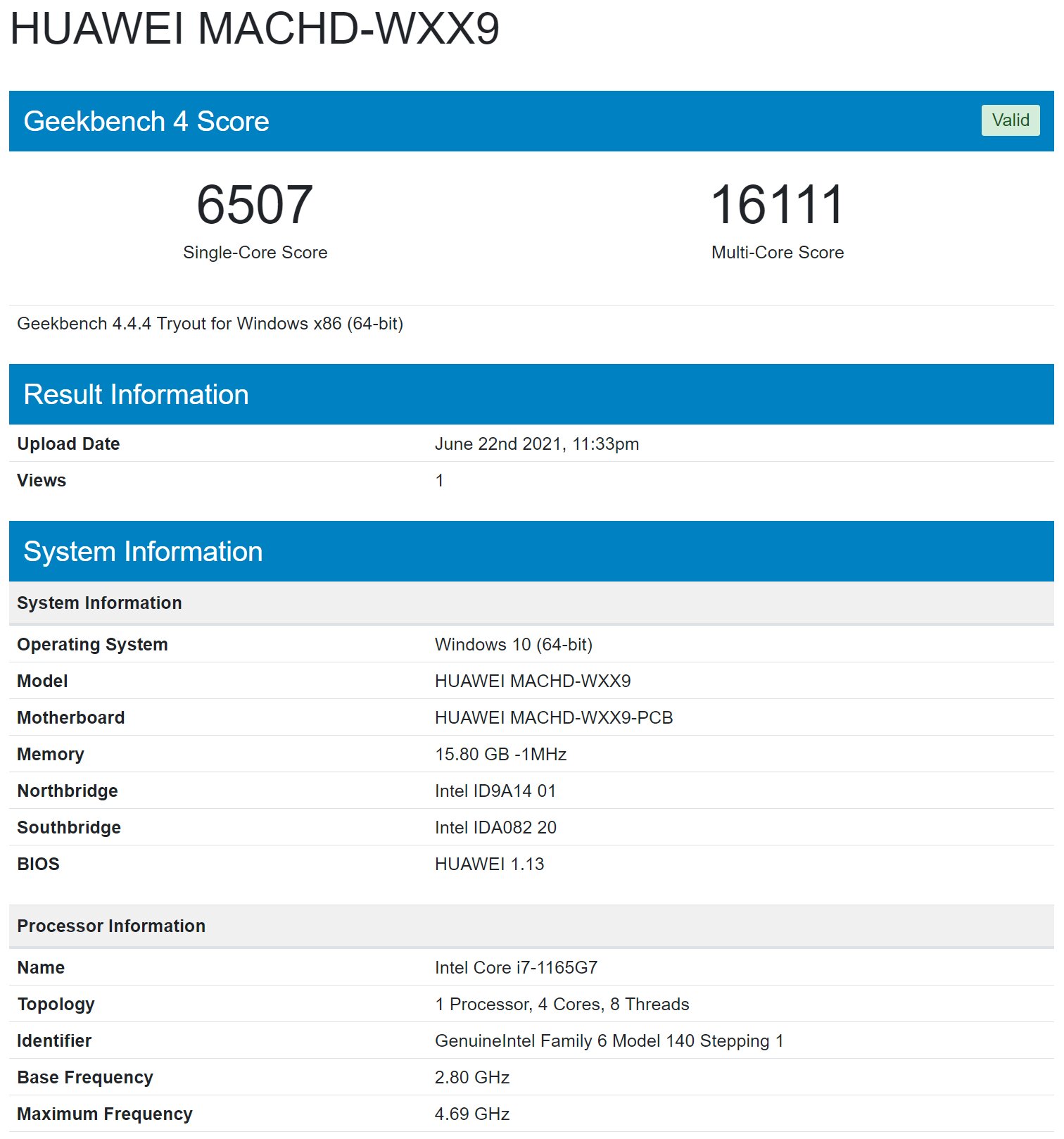Click the Result Information blue header

click(136, 394)
